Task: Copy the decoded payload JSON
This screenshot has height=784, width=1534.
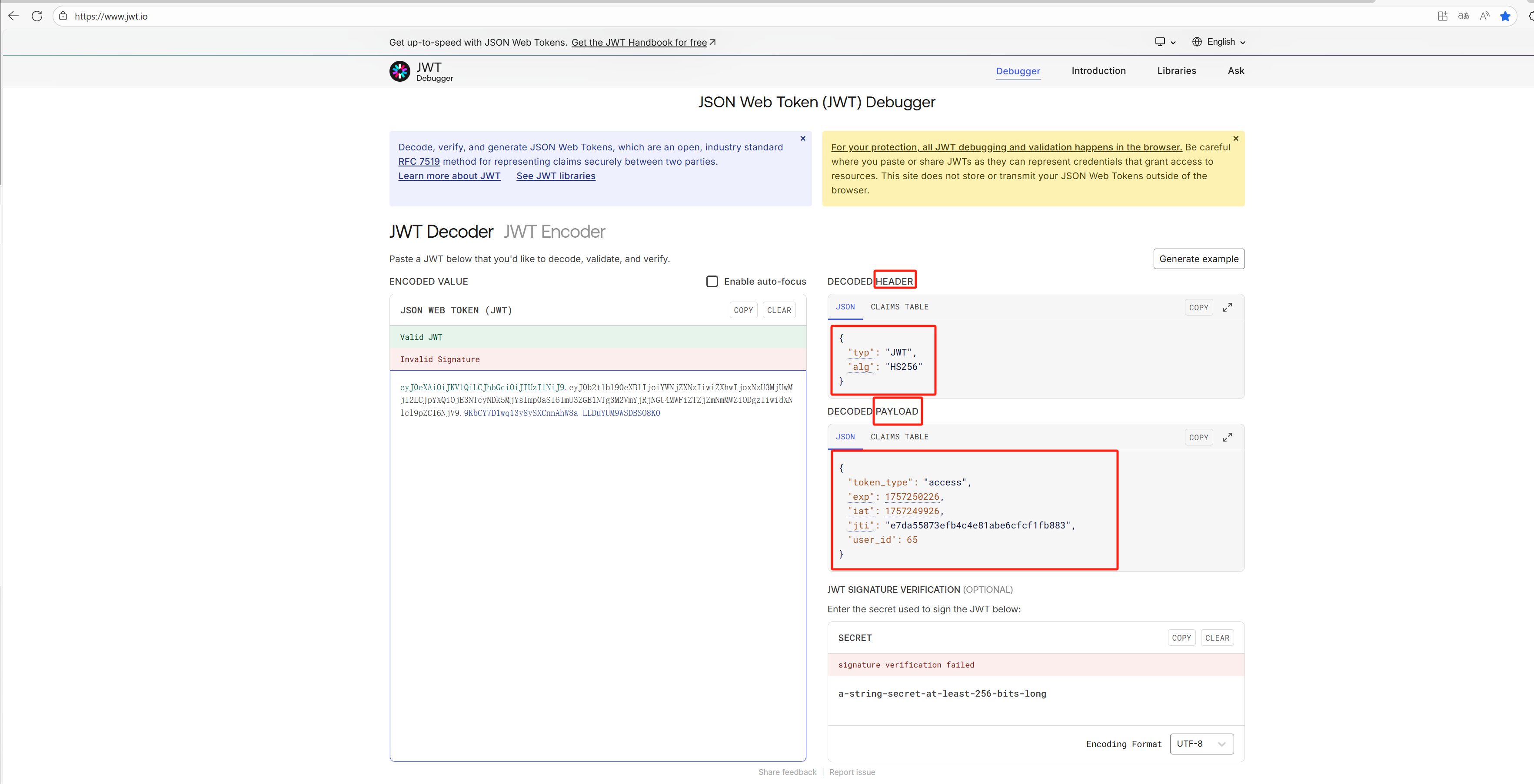Action: [1198, 437]
